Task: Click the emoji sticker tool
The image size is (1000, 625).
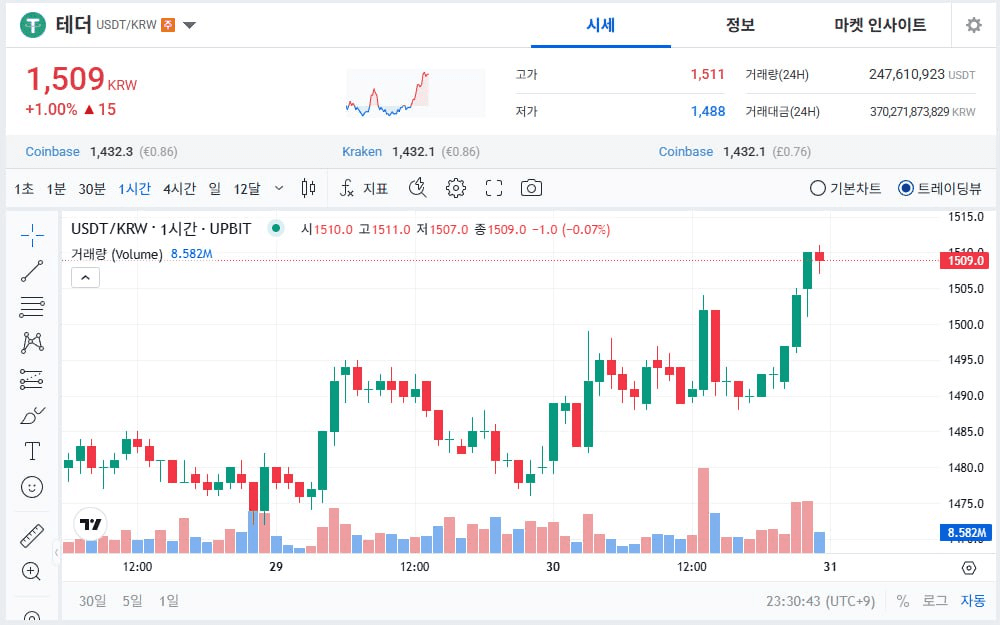Action: coord(32,487)
